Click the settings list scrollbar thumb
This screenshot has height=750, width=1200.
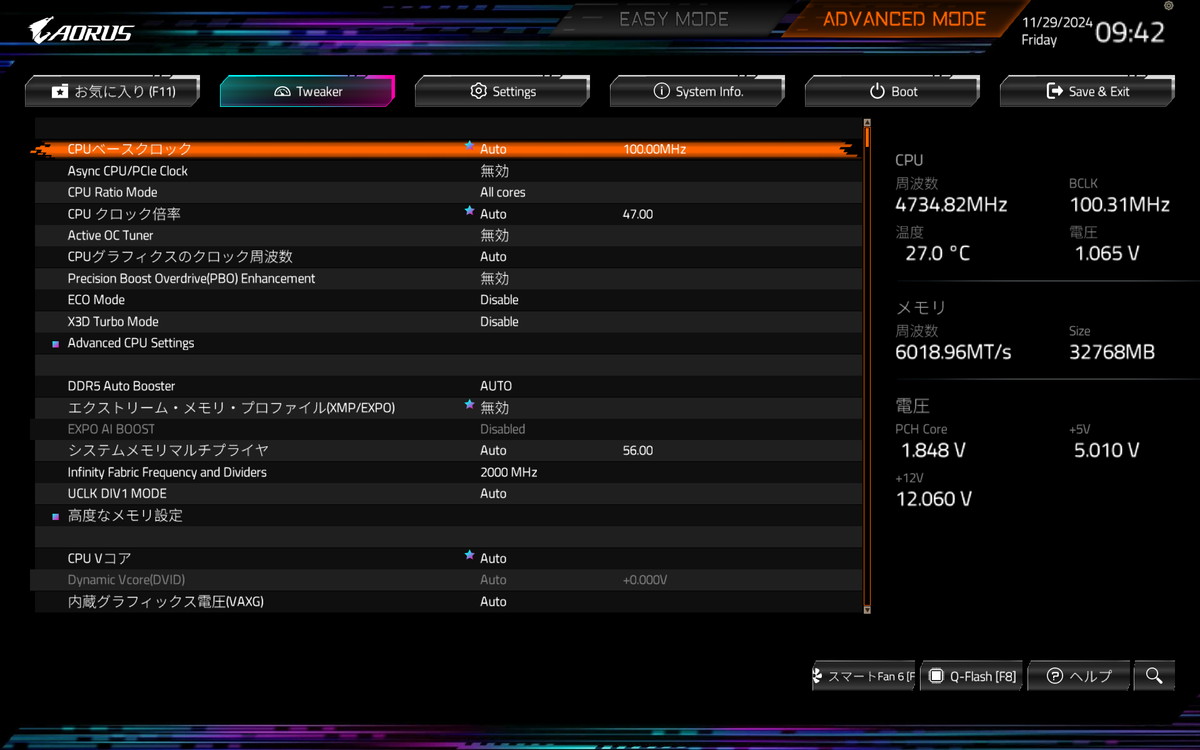tap(867, 136)
